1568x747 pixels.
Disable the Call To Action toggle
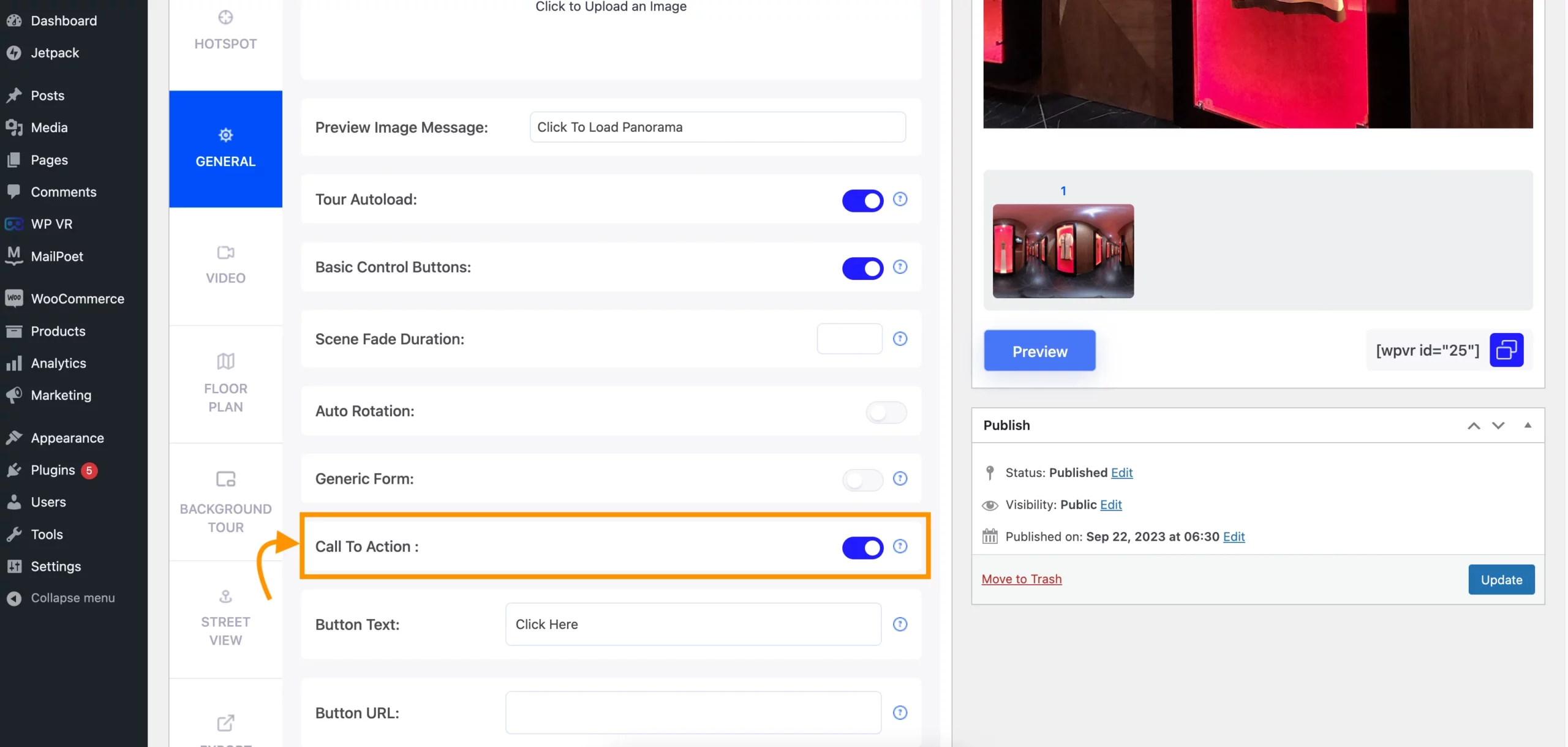coord(862,547)
